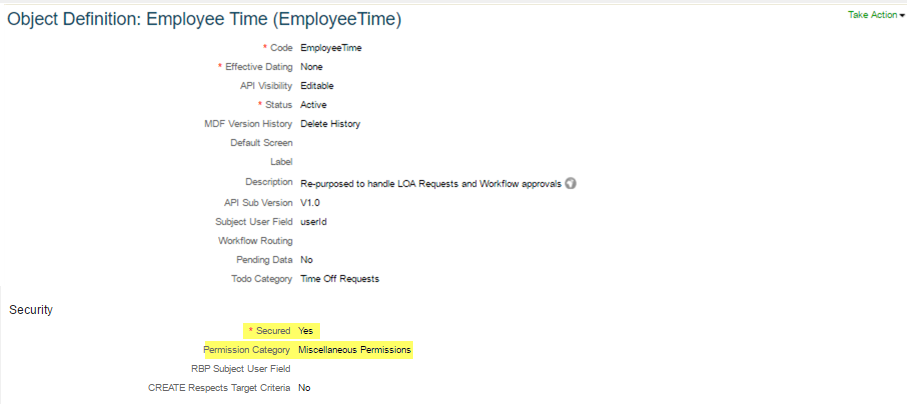
Task: Click the highlighted Secured value Yes
Action: point(305,330)
